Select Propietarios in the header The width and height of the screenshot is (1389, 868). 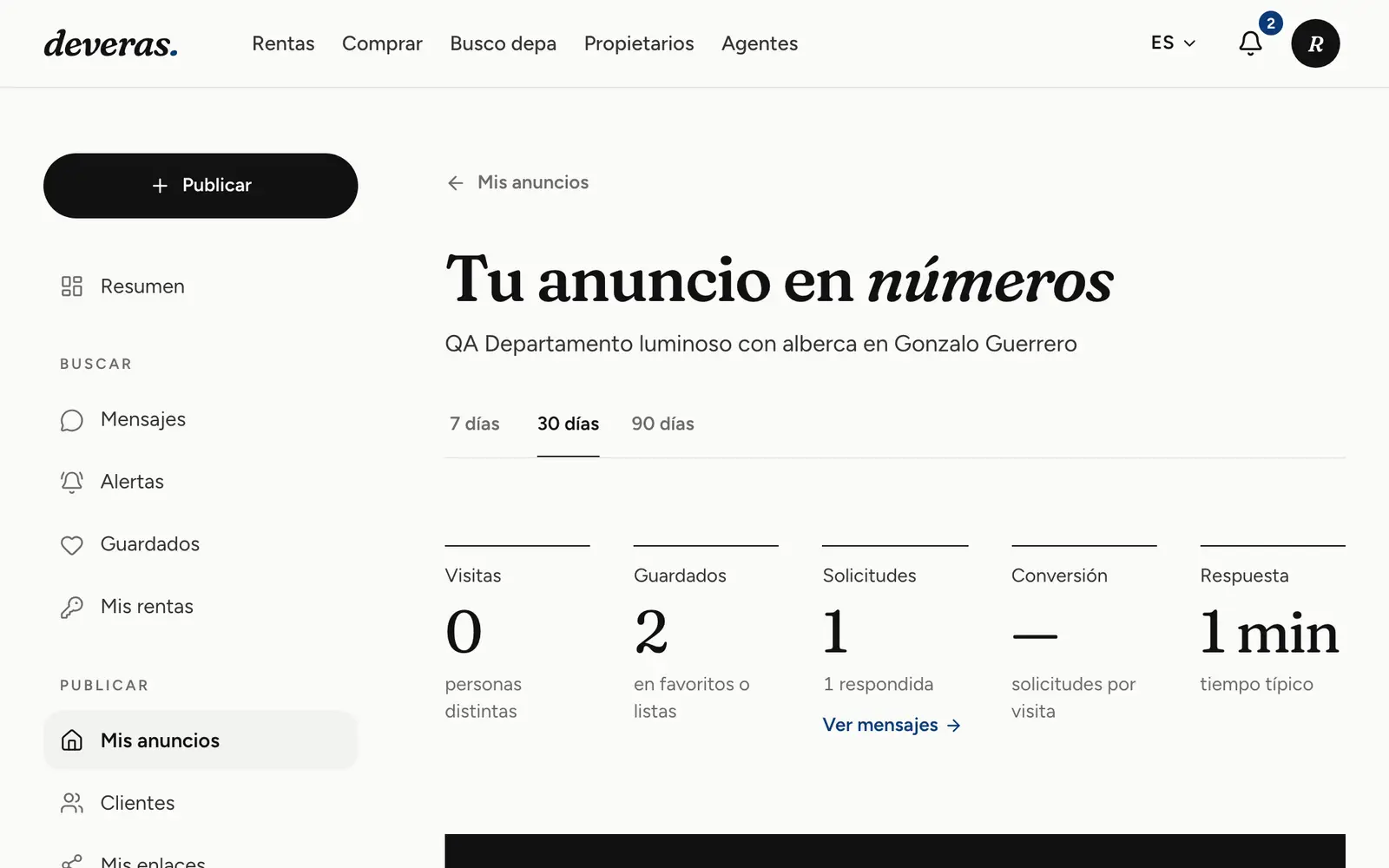click(639, 43)
